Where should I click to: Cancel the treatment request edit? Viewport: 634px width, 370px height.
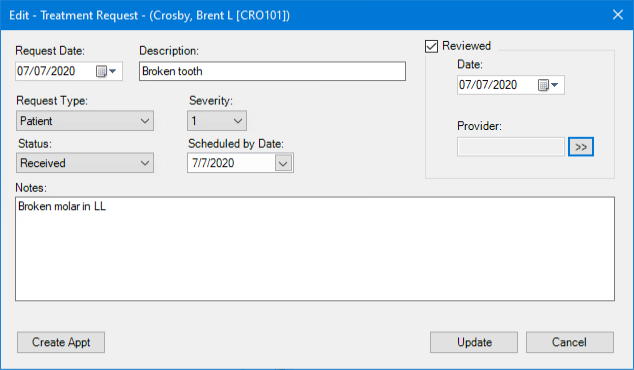570,343
